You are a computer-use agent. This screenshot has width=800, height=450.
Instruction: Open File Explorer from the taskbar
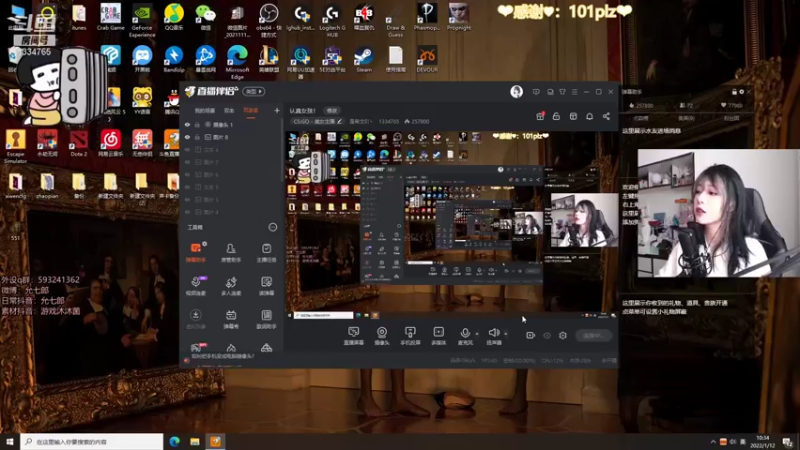click(x=195, y=441)
